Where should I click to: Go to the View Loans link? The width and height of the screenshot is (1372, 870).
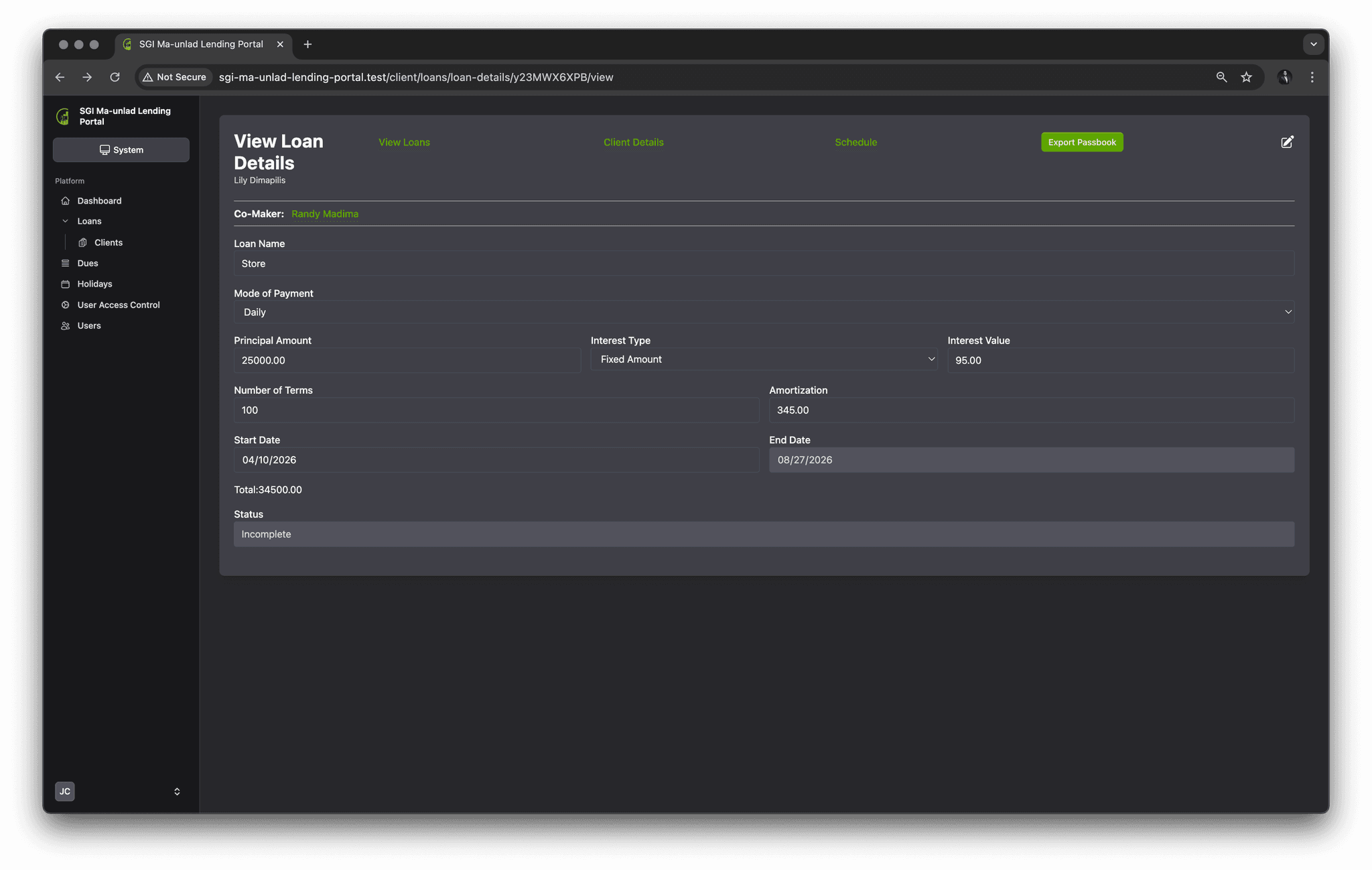(x=404, y=142)
